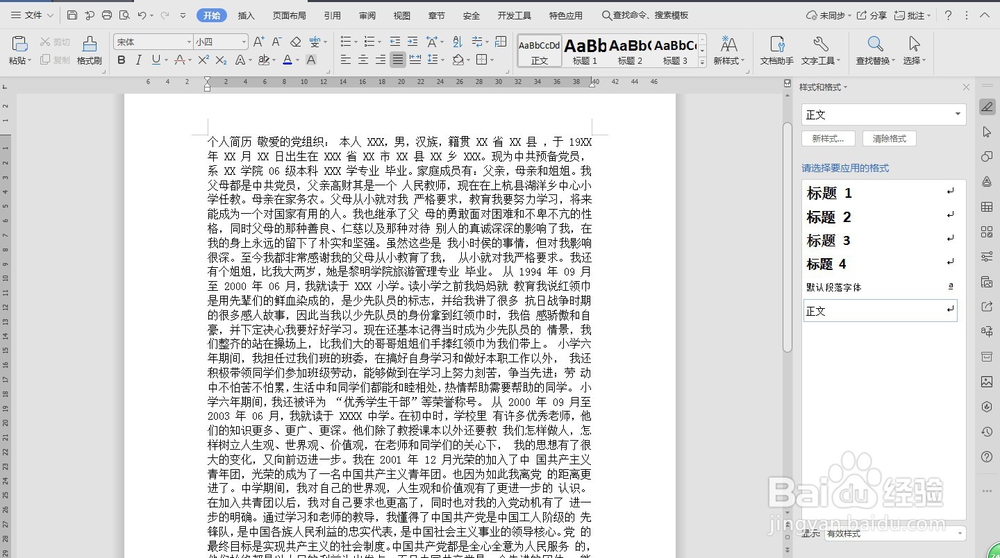
Task: Open the Document Assistant (文档助手)
Action: point(776,50)
